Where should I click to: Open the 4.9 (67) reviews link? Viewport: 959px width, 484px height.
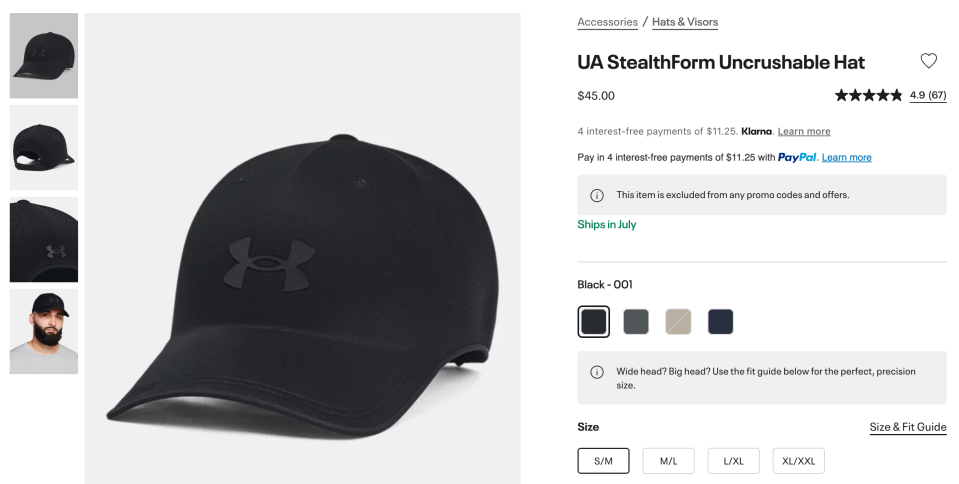pyautogui.click(x=927, y=96)
